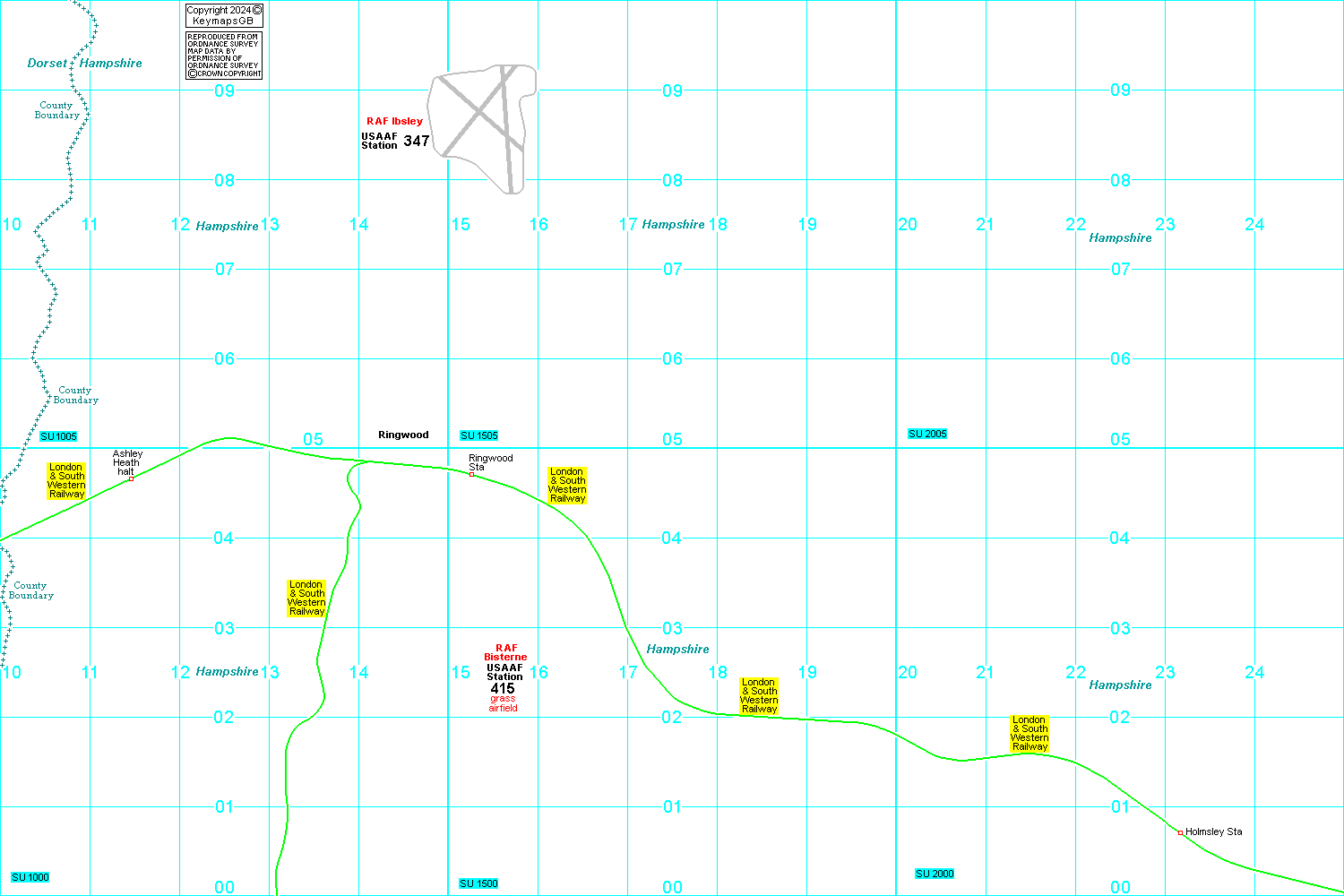Click the red RAF Ibsley label
The image size is (1344, 896).
click(x=394, y=121)
